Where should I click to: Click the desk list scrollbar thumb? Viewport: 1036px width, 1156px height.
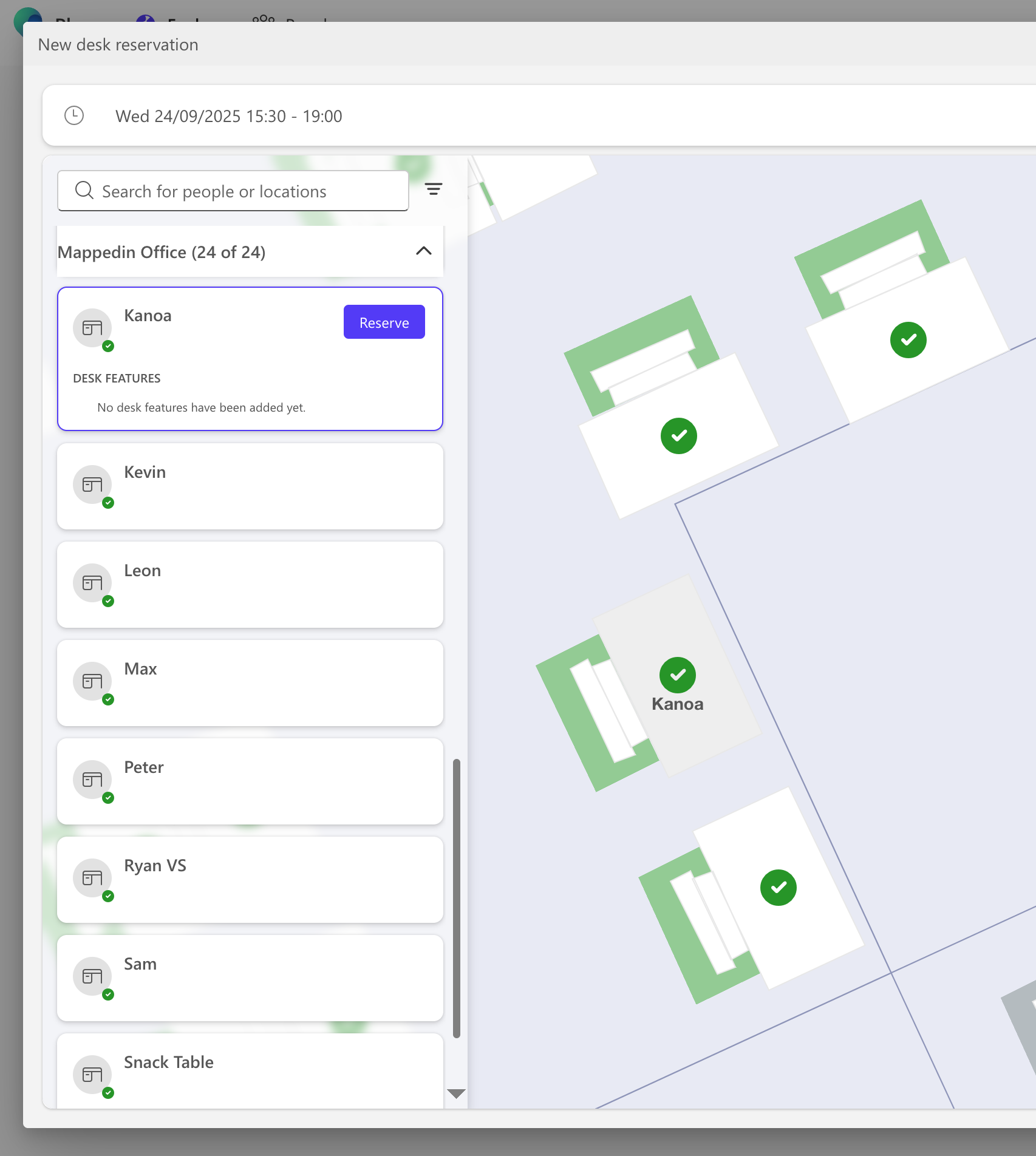tap(457, 897)
